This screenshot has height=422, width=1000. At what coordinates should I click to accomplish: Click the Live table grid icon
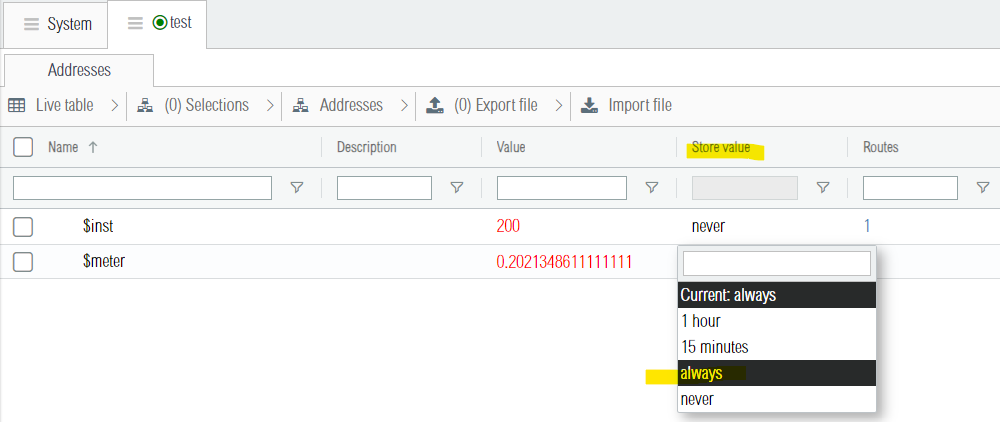17,105
